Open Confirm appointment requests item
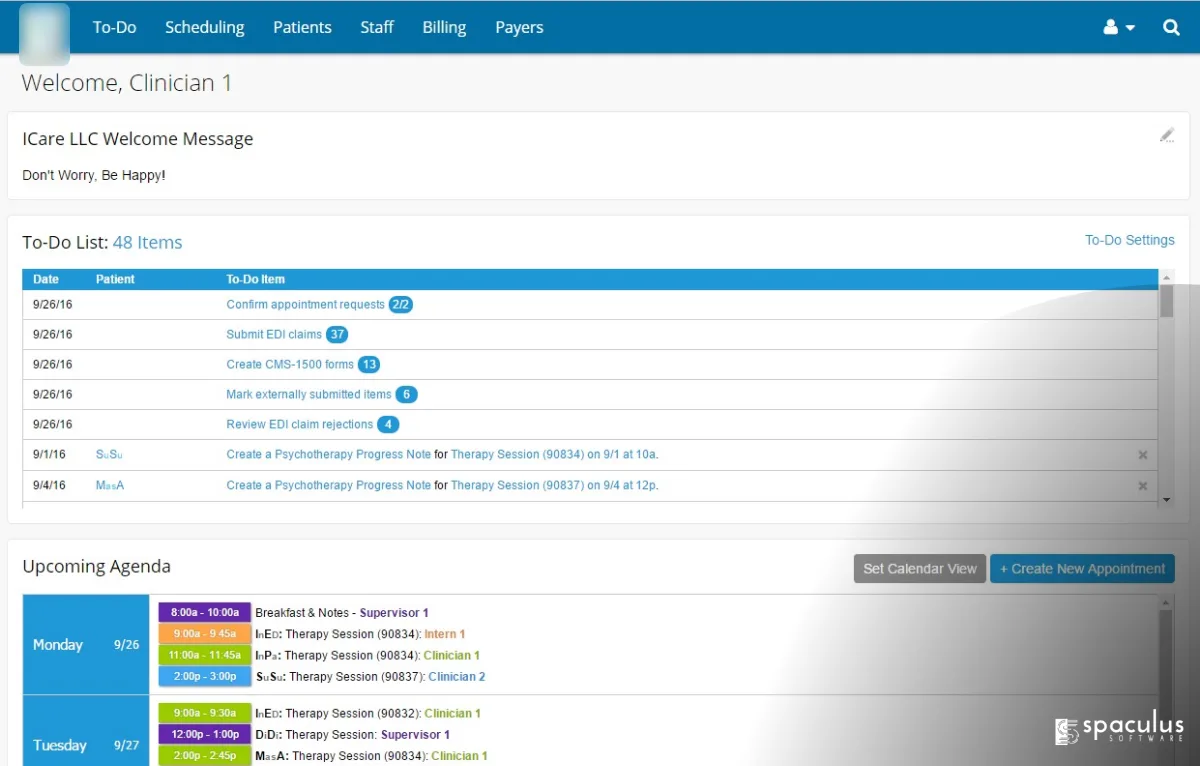Screen dimensions: 1200x766 pos(305,304)
